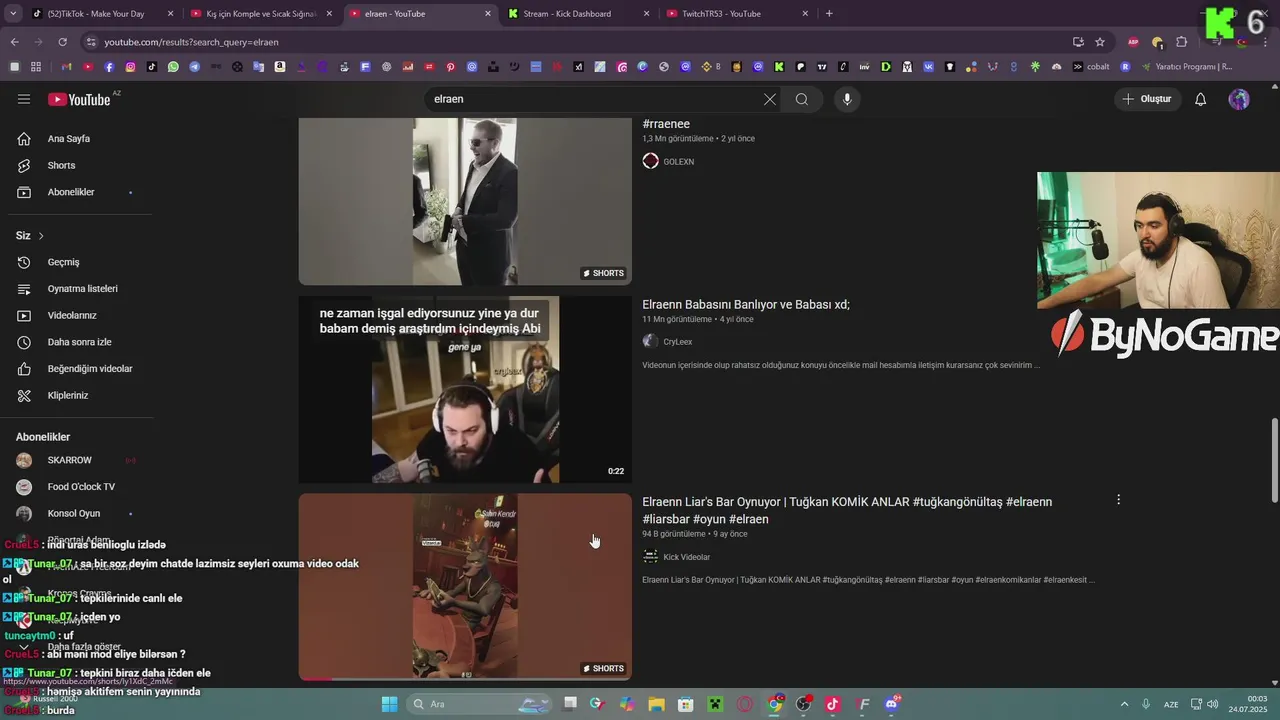
Task: Open three-dot menu for Liar's Bar video
Action: click(x=1118, y=500)
